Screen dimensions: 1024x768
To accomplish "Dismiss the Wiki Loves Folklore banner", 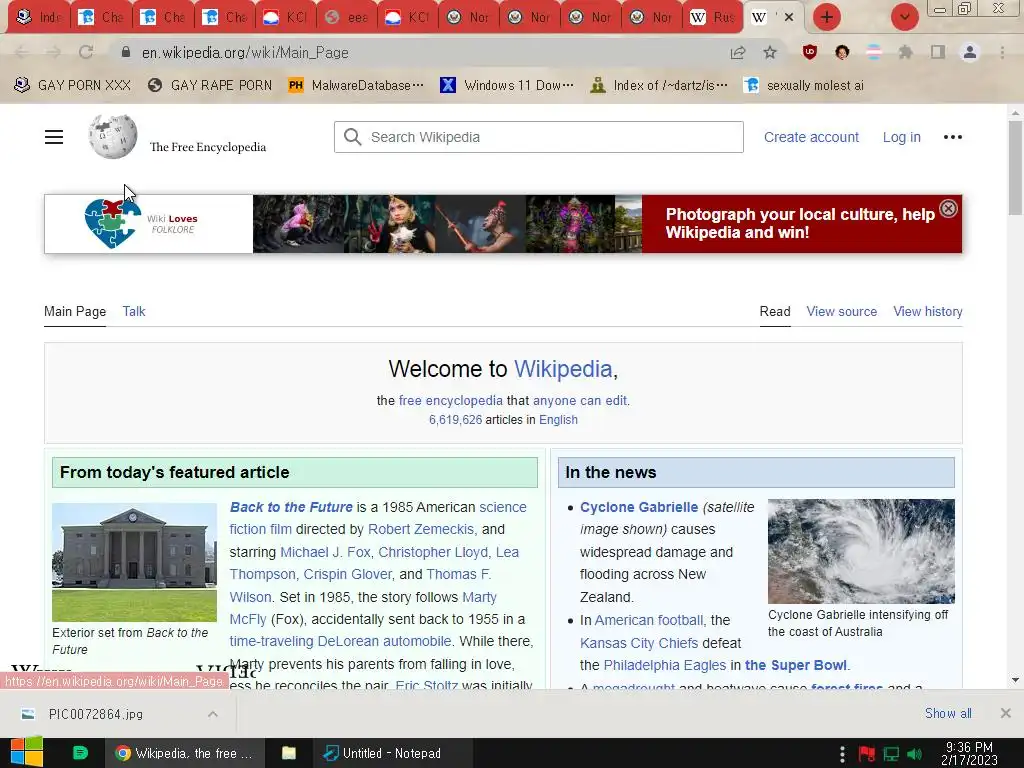I will pyautogui.click(x=948, y=208).
